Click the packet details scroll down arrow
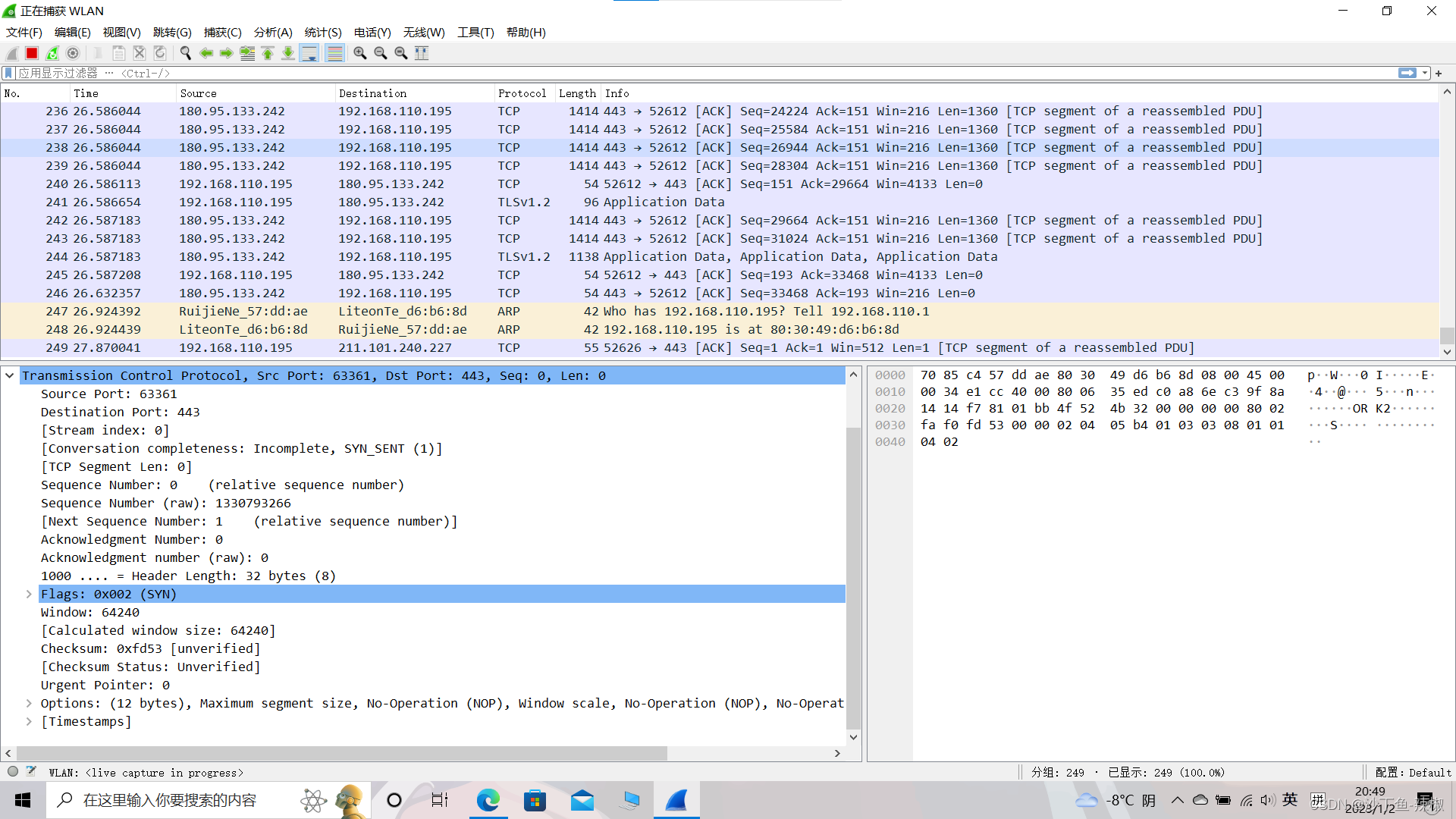The height and width of the screenshot is (819, 1456). pos(853,736)
